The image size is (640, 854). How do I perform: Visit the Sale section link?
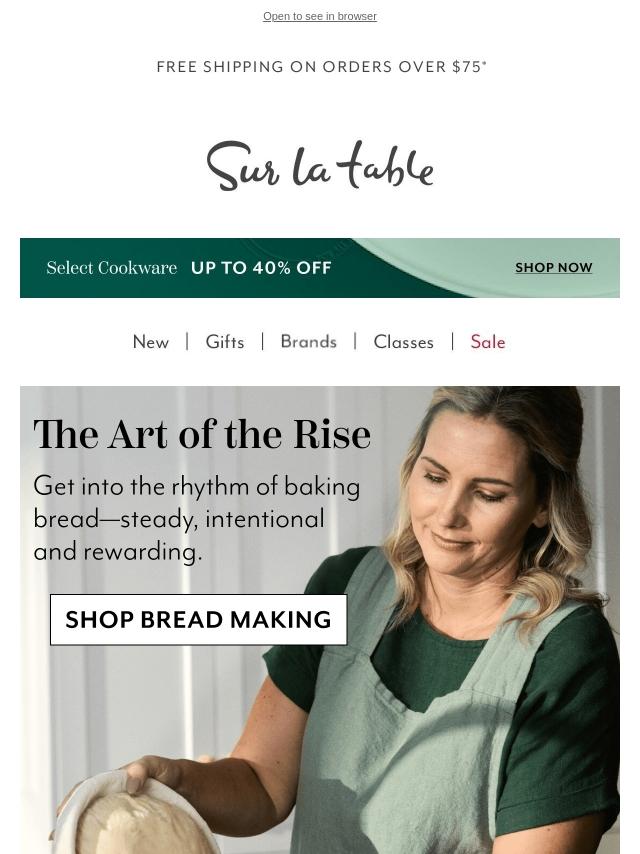coord(488,342)
